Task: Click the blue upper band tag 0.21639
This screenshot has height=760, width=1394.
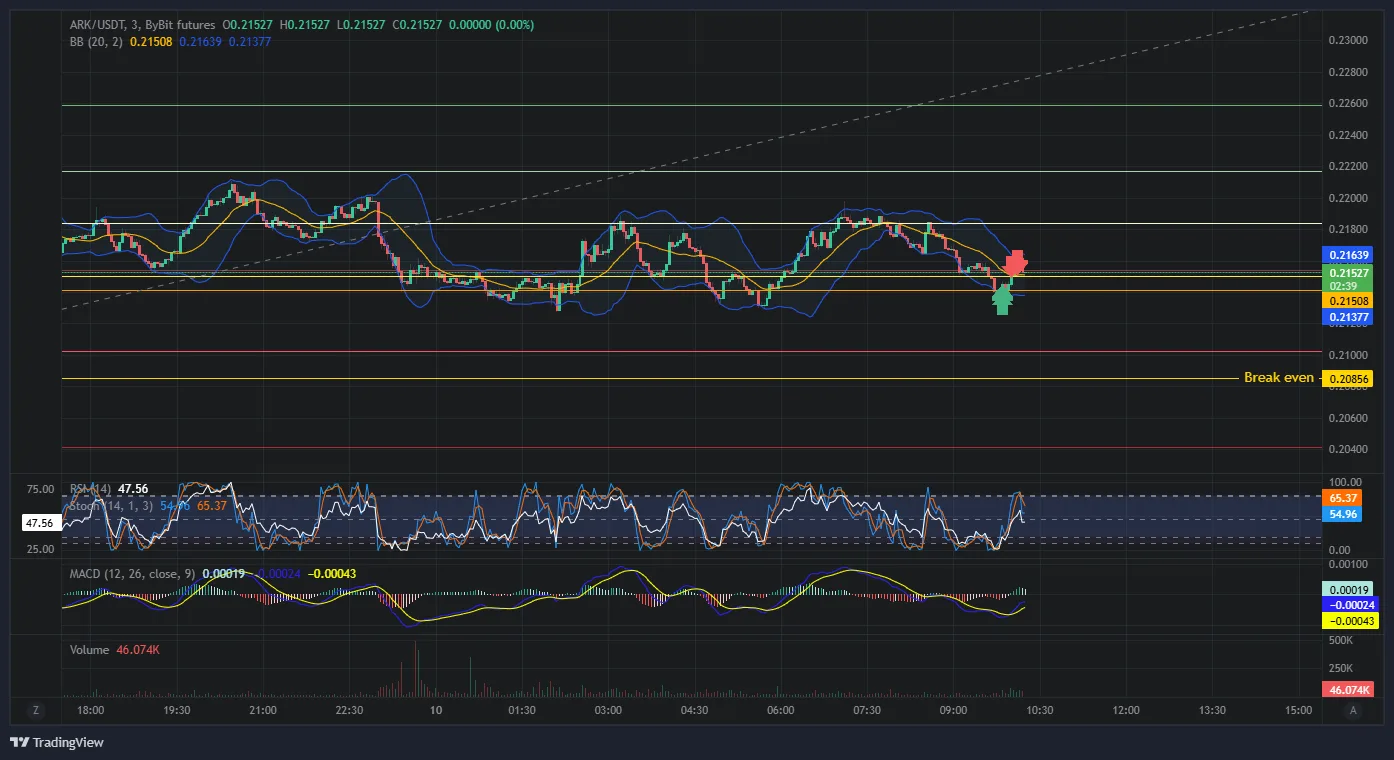Action: pos(1347,255)
